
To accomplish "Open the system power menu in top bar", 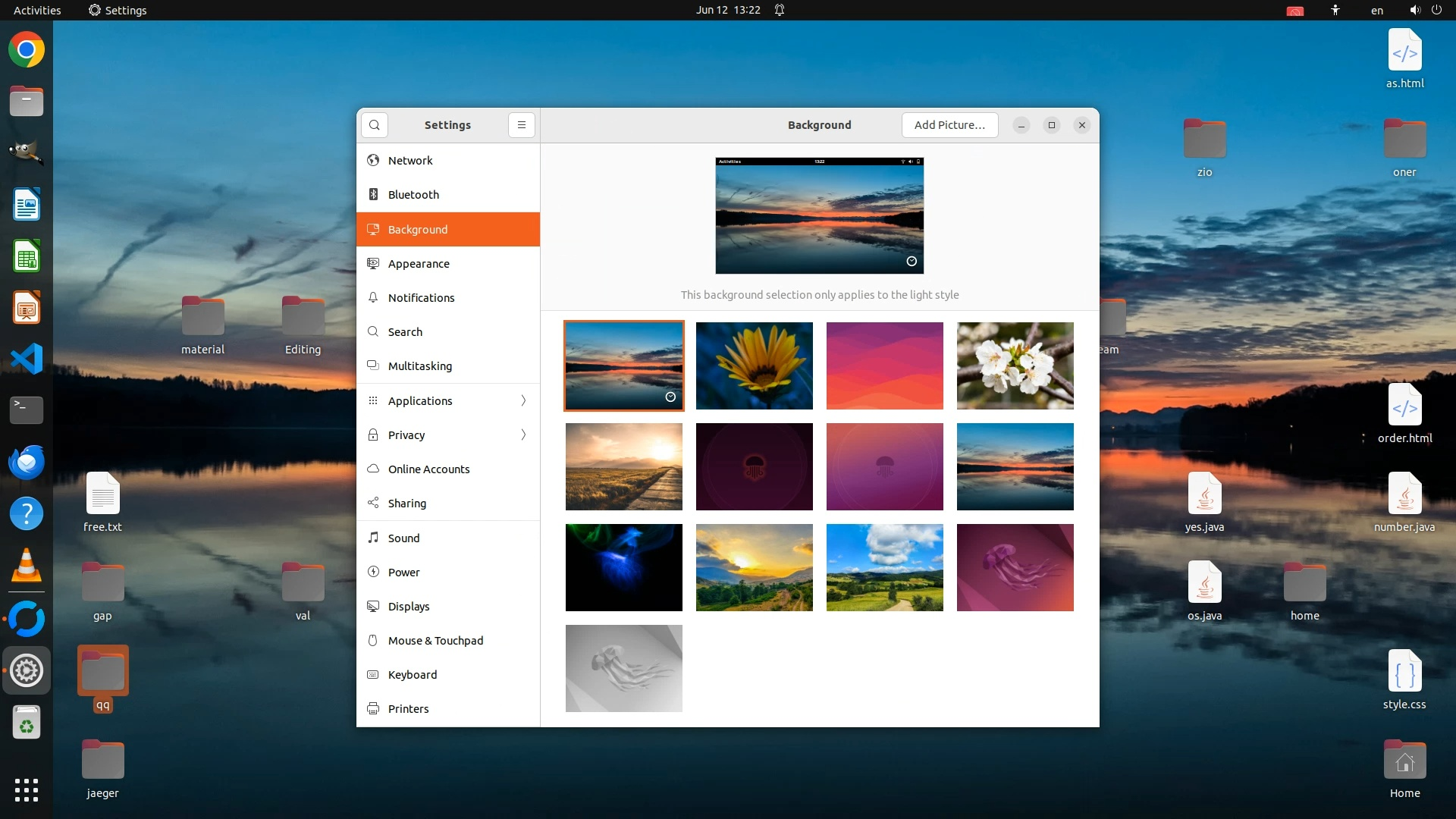I will (x=1436, y=11).
